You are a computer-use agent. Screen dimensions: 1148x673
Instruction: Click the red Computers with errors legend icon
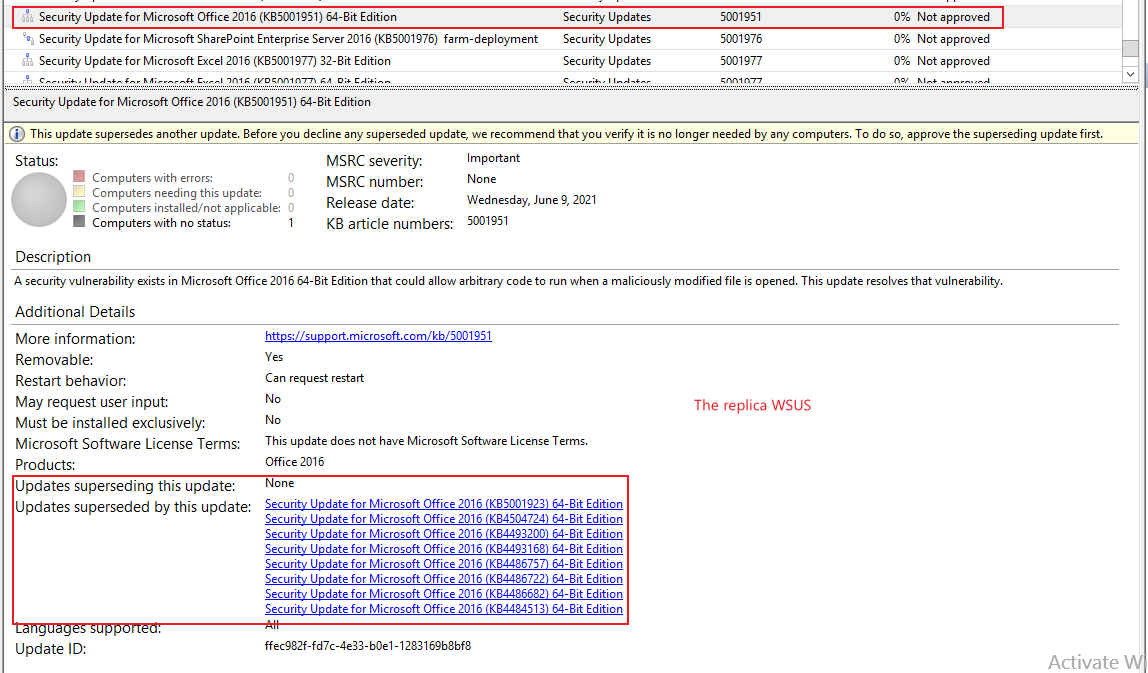[78, 176]
